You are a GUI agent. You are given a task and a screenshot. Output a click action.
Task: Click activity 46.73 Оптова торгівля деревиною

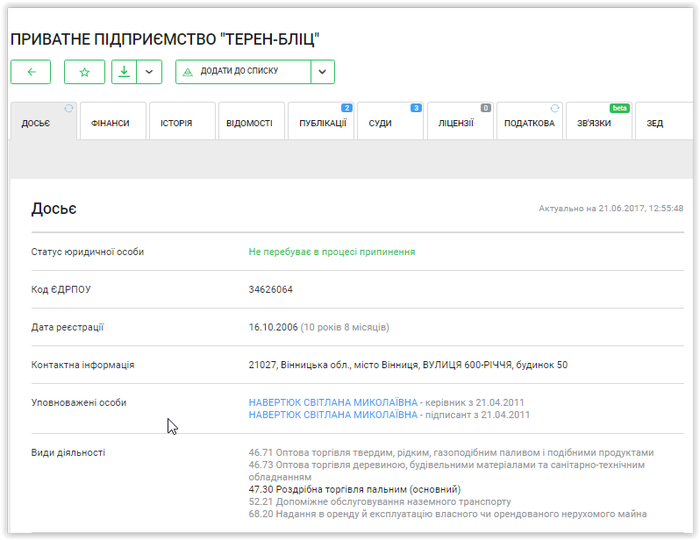(447, 471)
